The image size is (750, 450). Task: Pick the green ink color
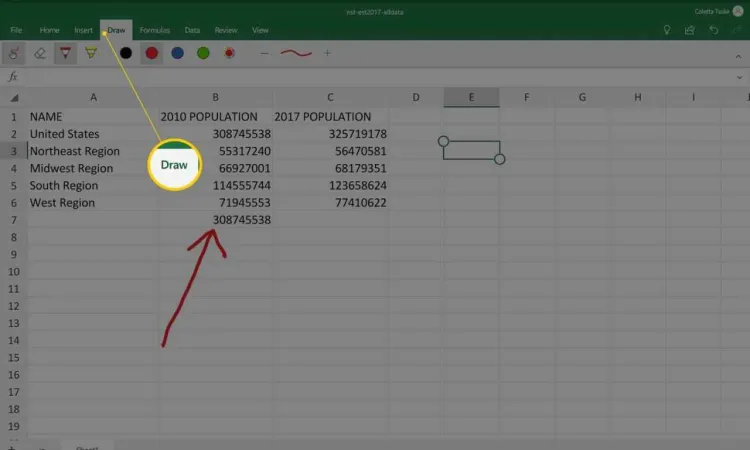click(x=203, y=53)
